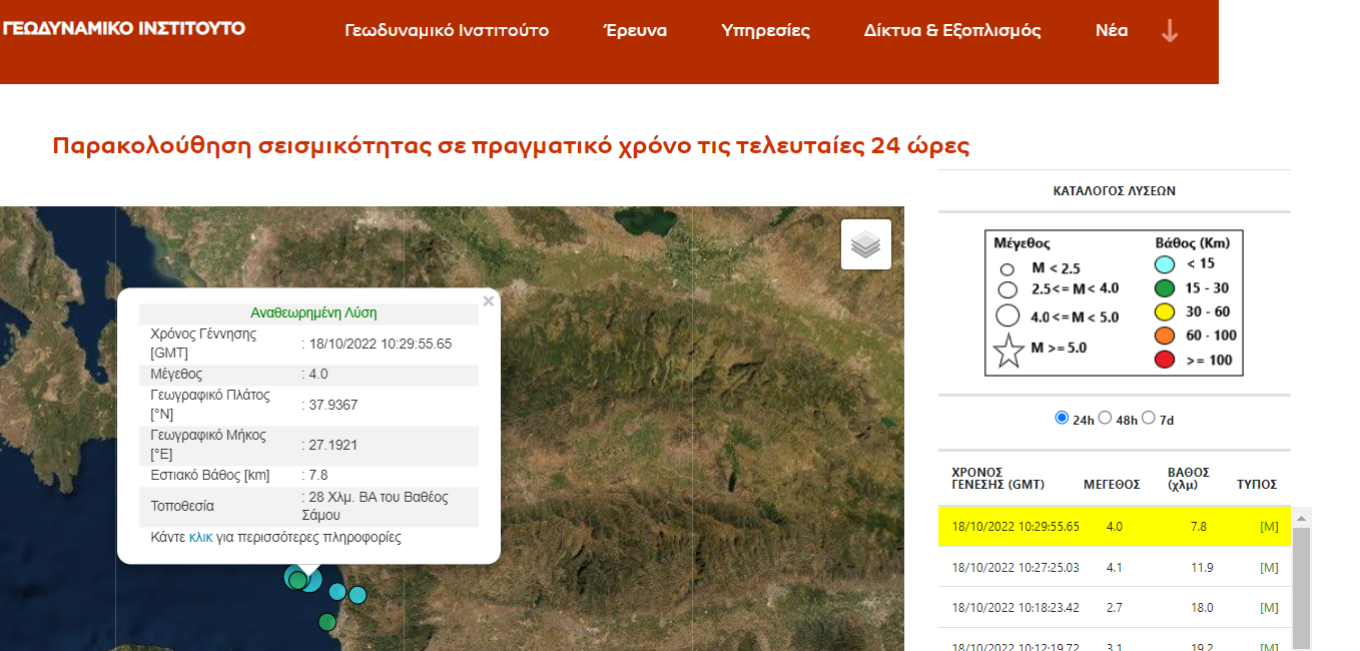Open the Νέα menu item
1360x651 pixels.
coord(1112,31)
